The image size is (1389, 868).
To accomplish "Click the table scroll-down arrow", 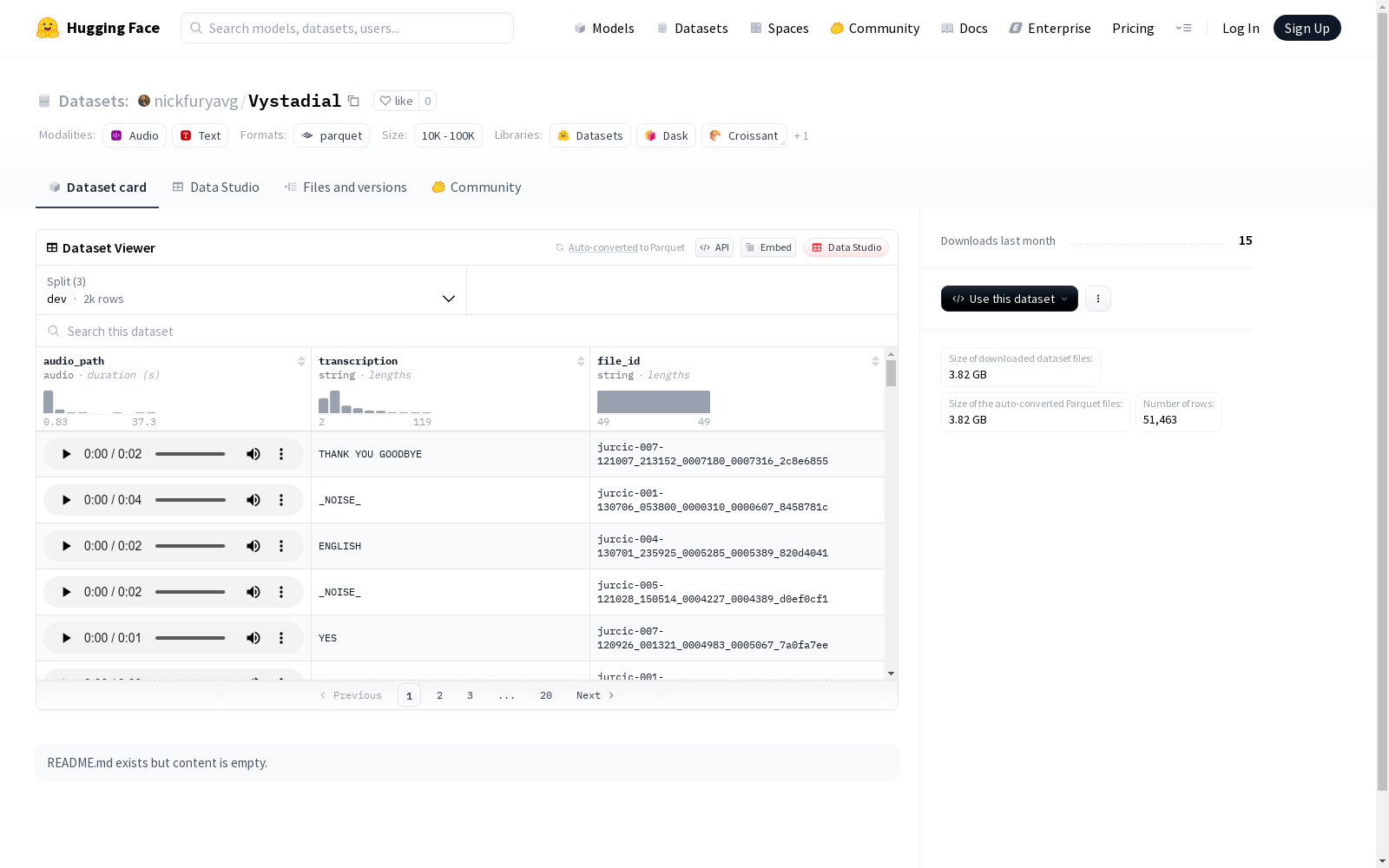I will (x=891, y=674).
